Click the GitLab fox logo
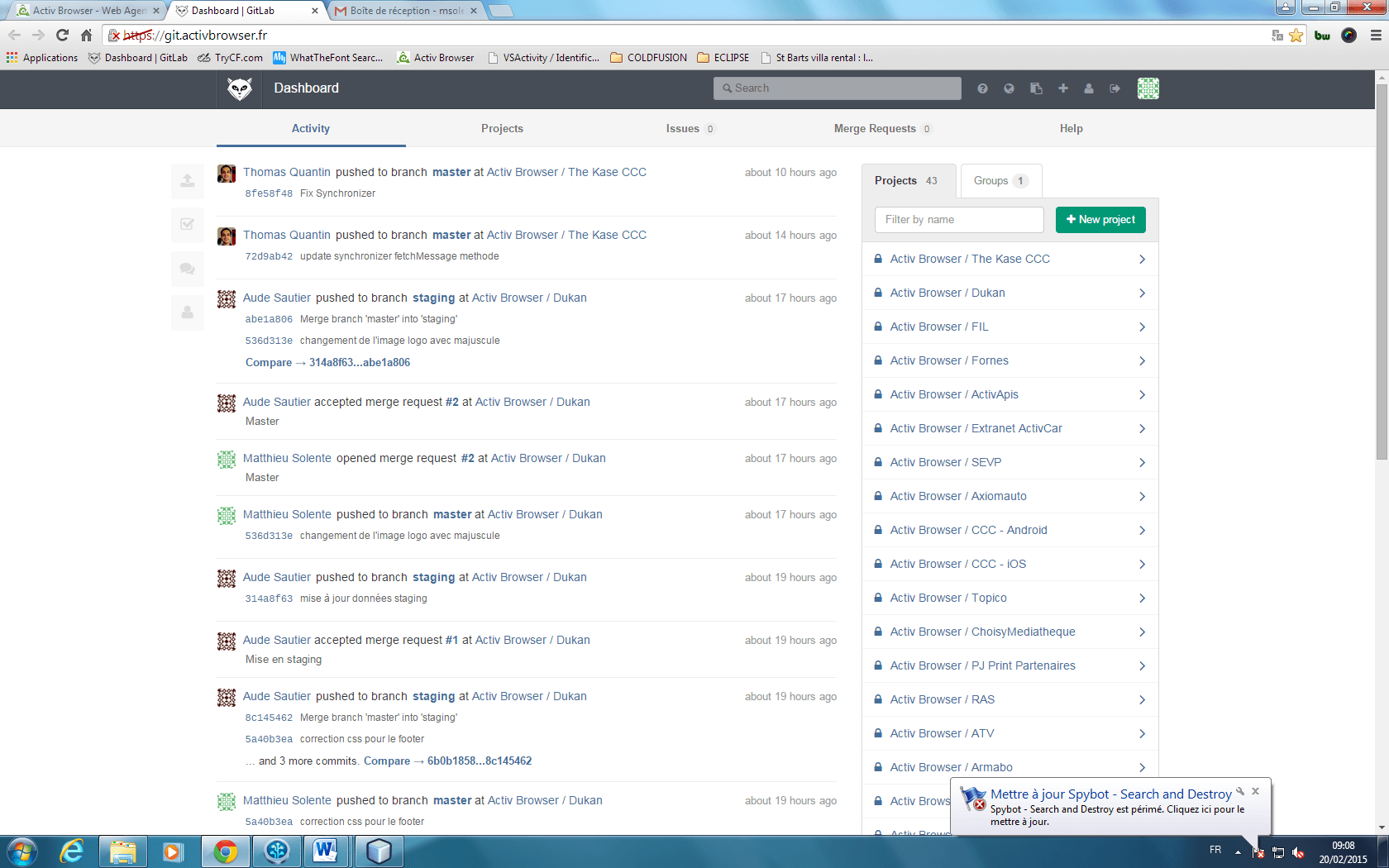 [x=240, y=88]
